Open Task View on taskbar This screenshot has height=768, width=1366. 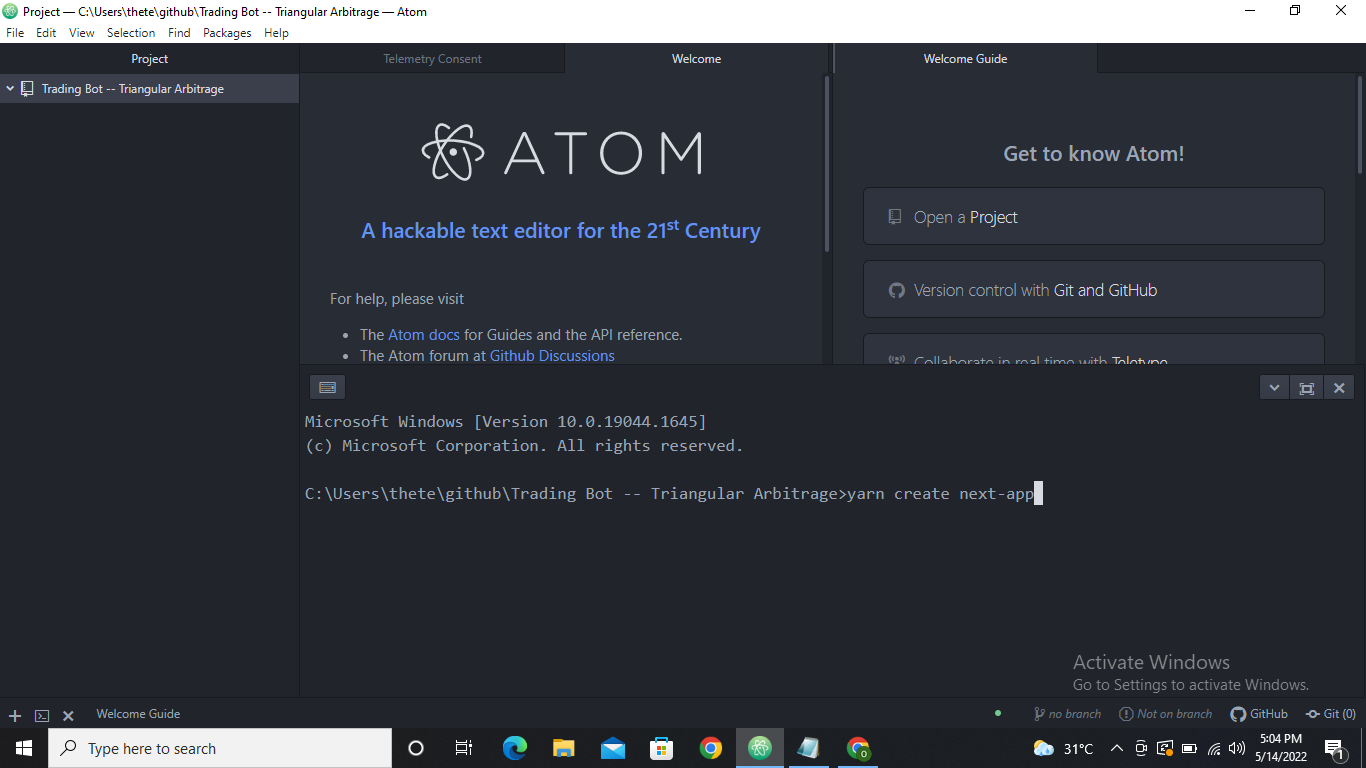coord(464,748)
